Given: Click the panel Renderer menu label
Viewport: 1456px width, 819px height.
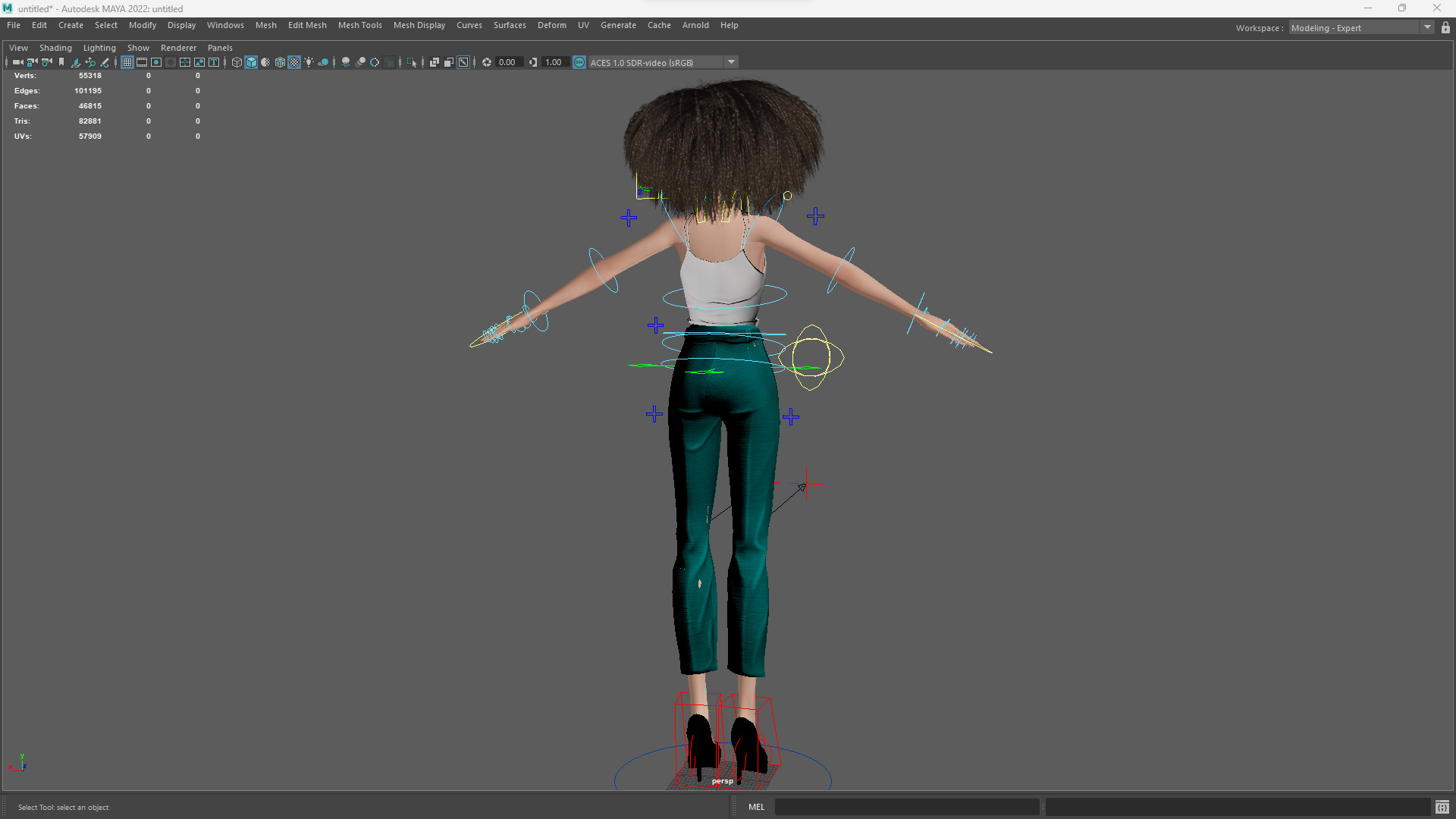Looking at the screenshot, I should (178, 48).
